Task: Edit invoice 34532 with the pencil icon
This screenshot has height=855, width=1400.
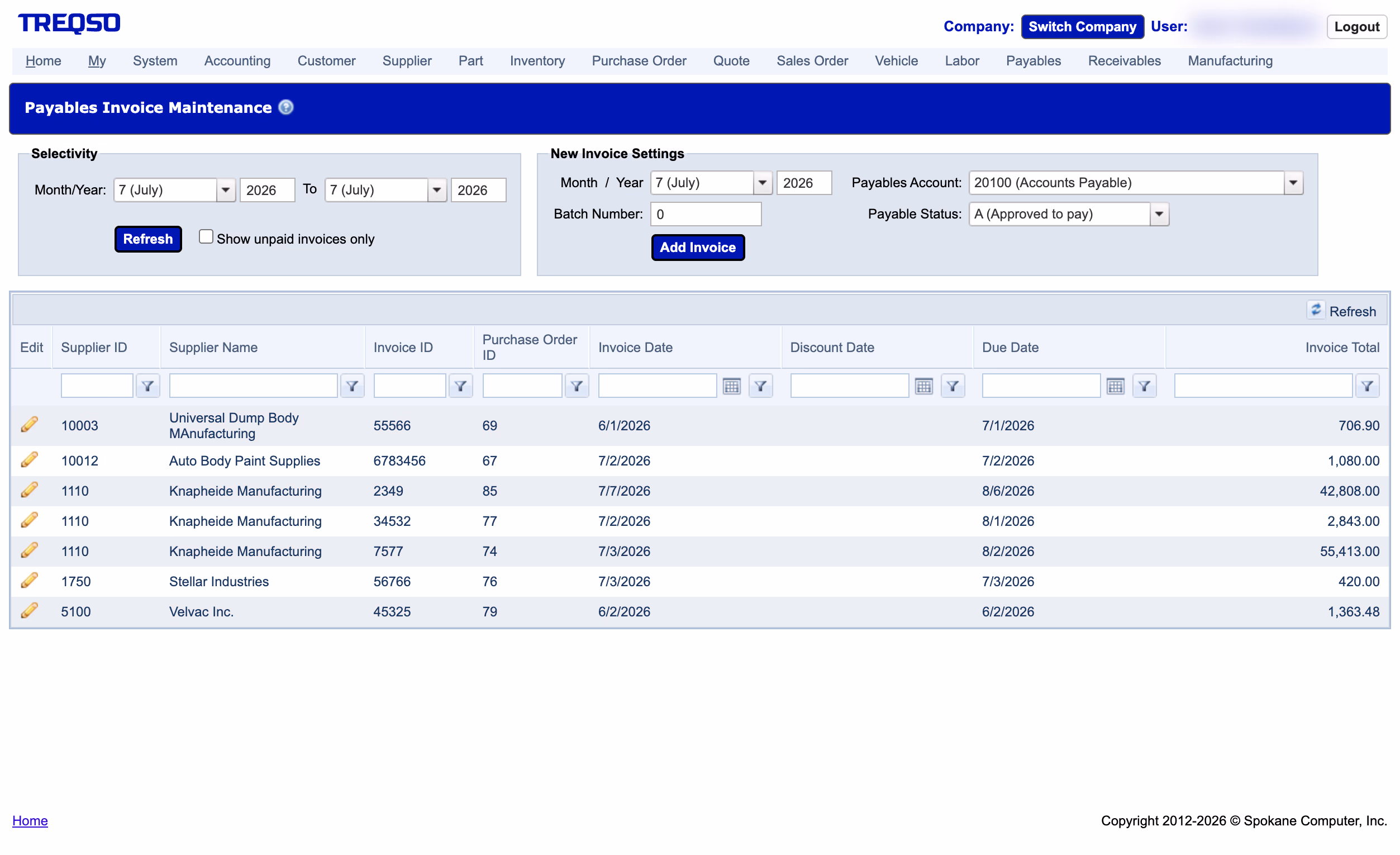Action: point(30,520)
